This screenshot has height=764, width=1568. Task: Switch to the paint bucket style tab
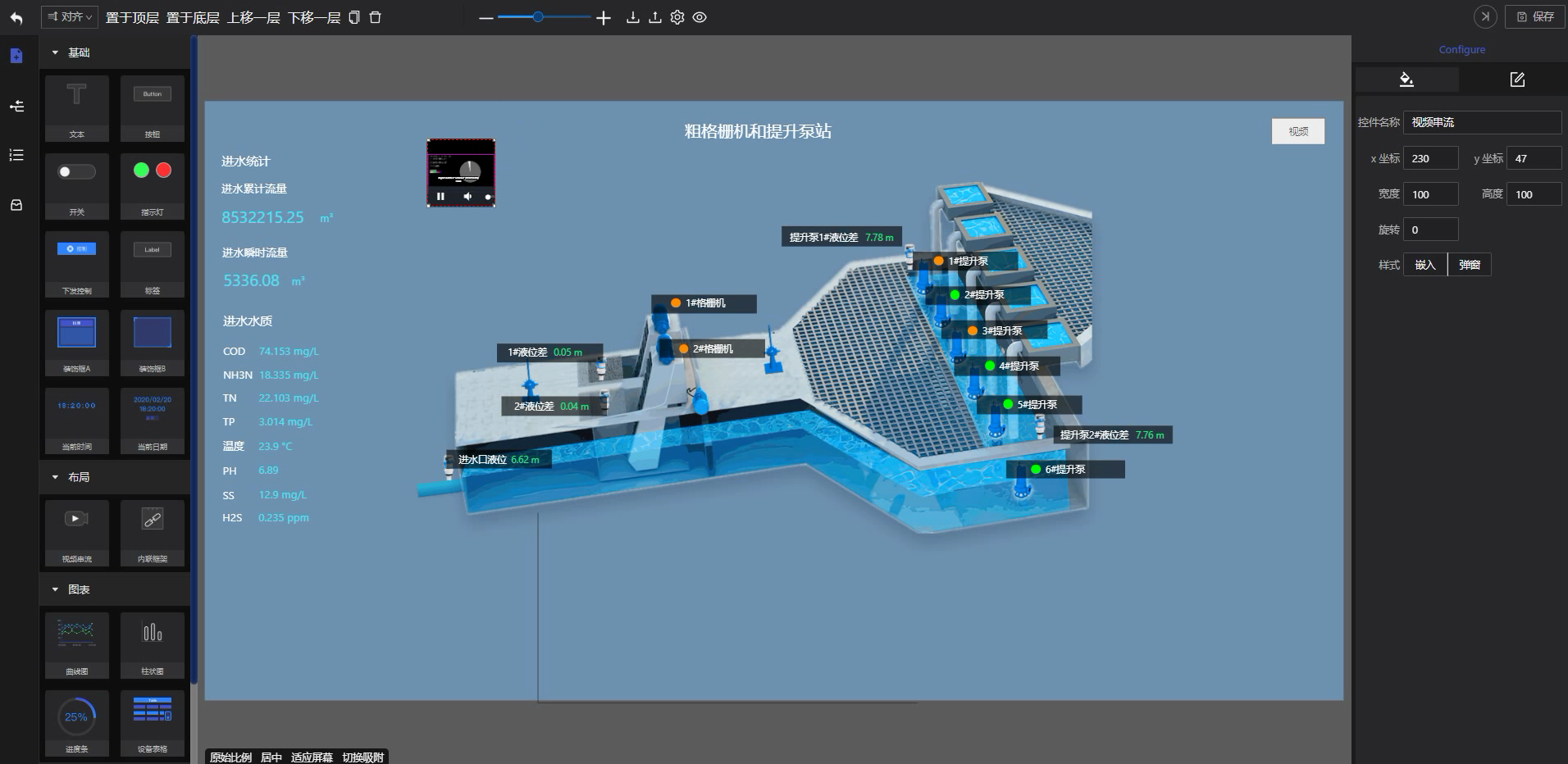point(1406,80)
